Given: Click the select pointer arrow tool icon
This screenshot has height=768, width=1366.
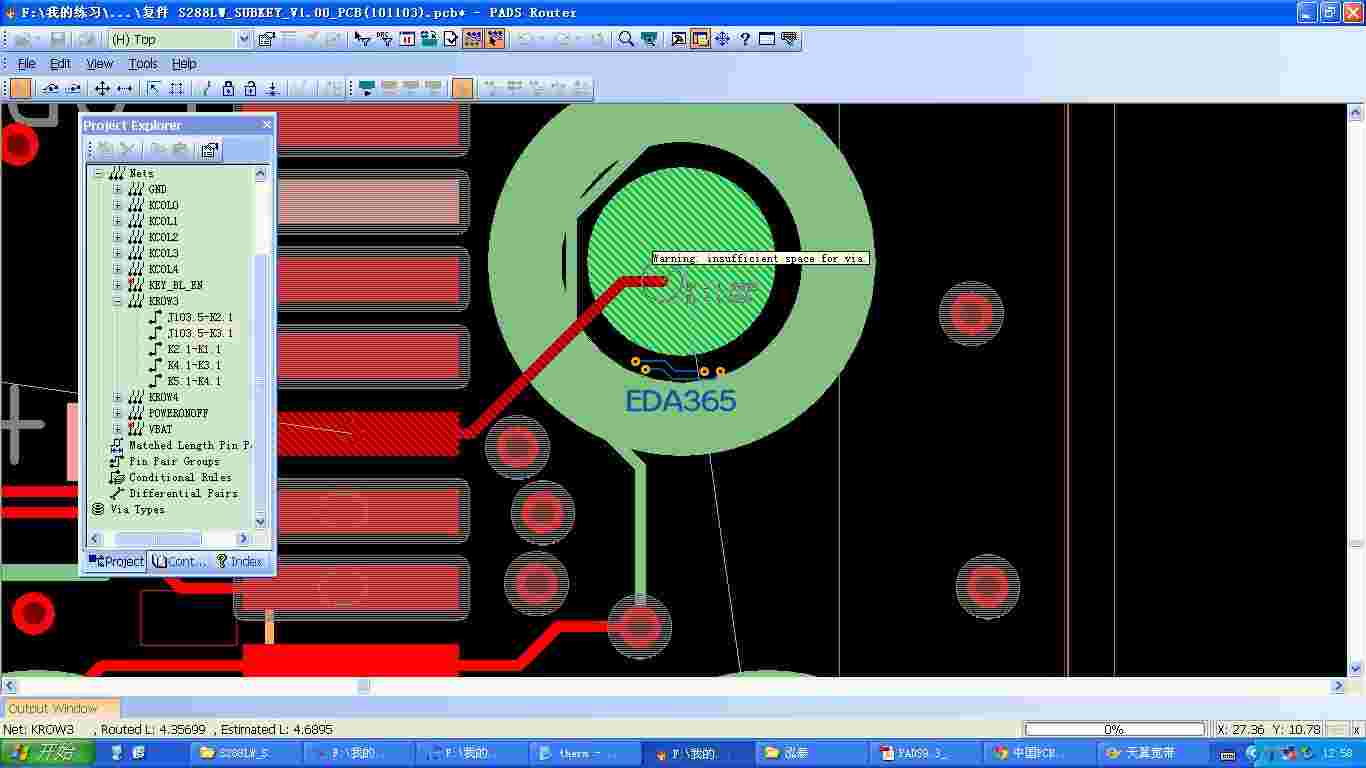Looking at the screenshot, I should point(154,88).
